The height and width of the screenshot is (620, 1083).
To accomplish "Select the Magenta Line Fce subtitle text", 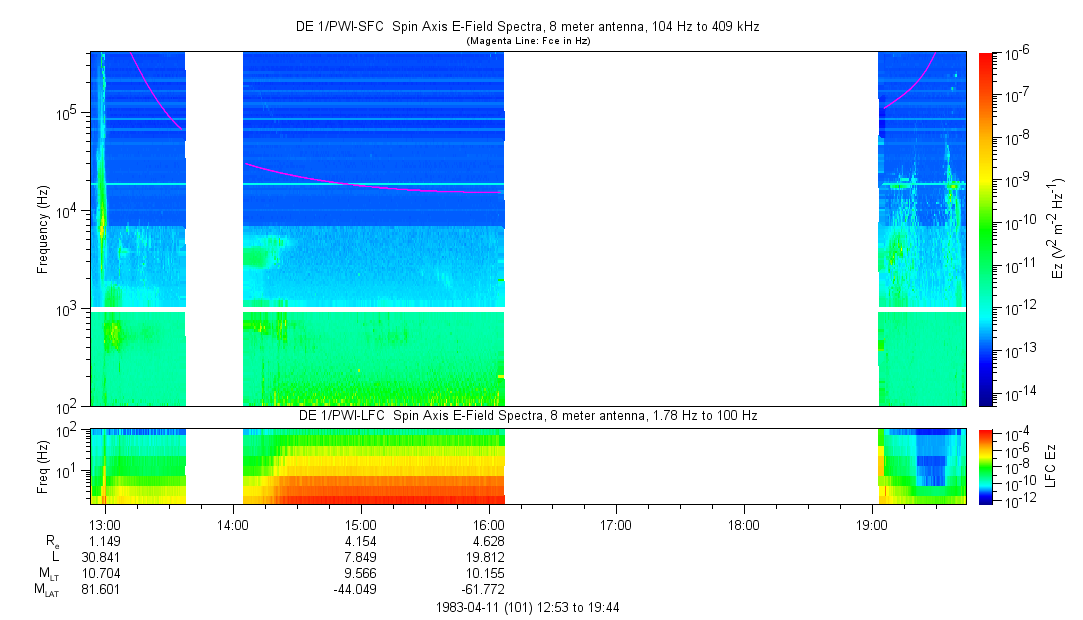I will 528,40.
